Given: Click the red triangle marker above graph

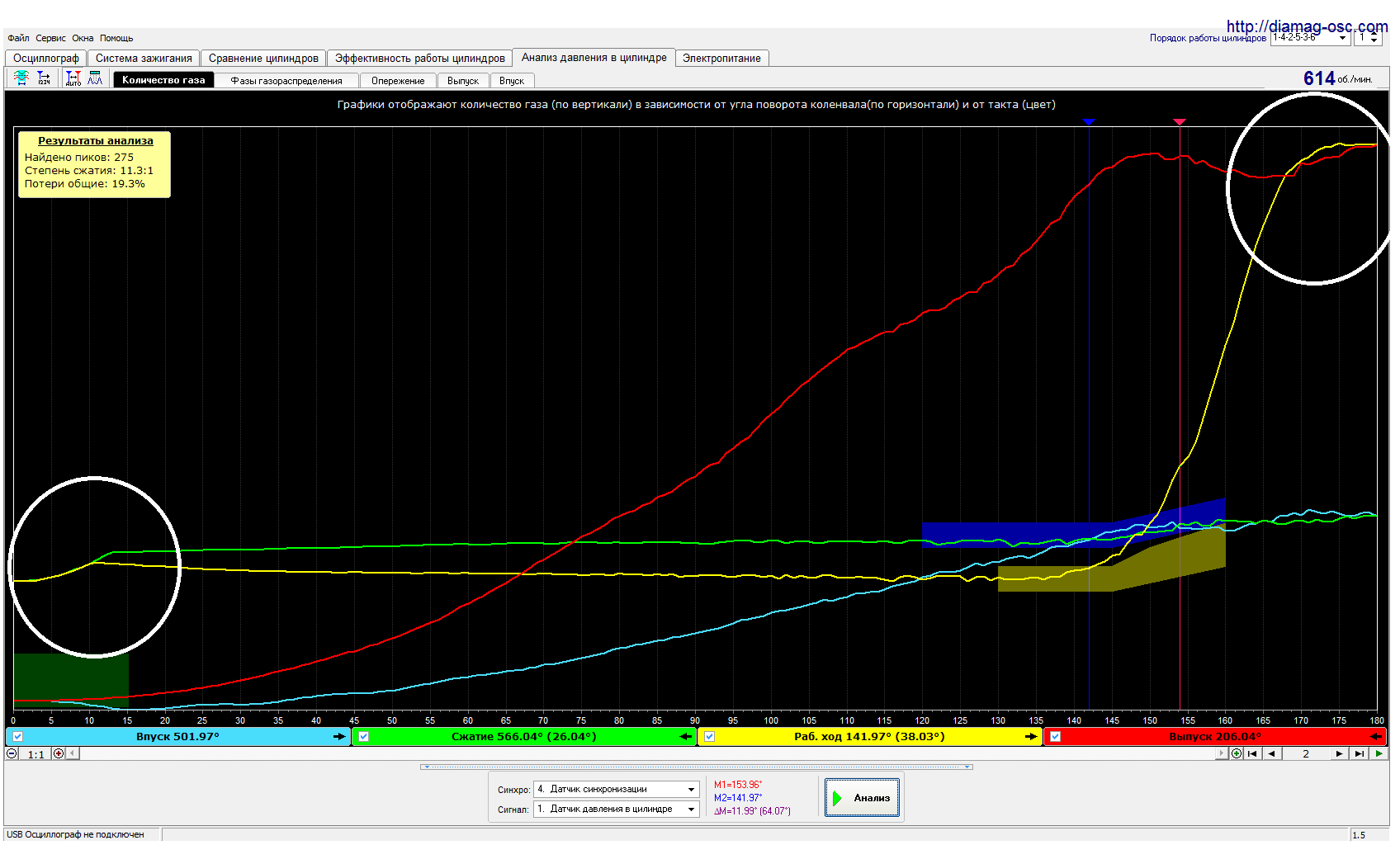Looking at the screenshot, I should (1180, 121).
